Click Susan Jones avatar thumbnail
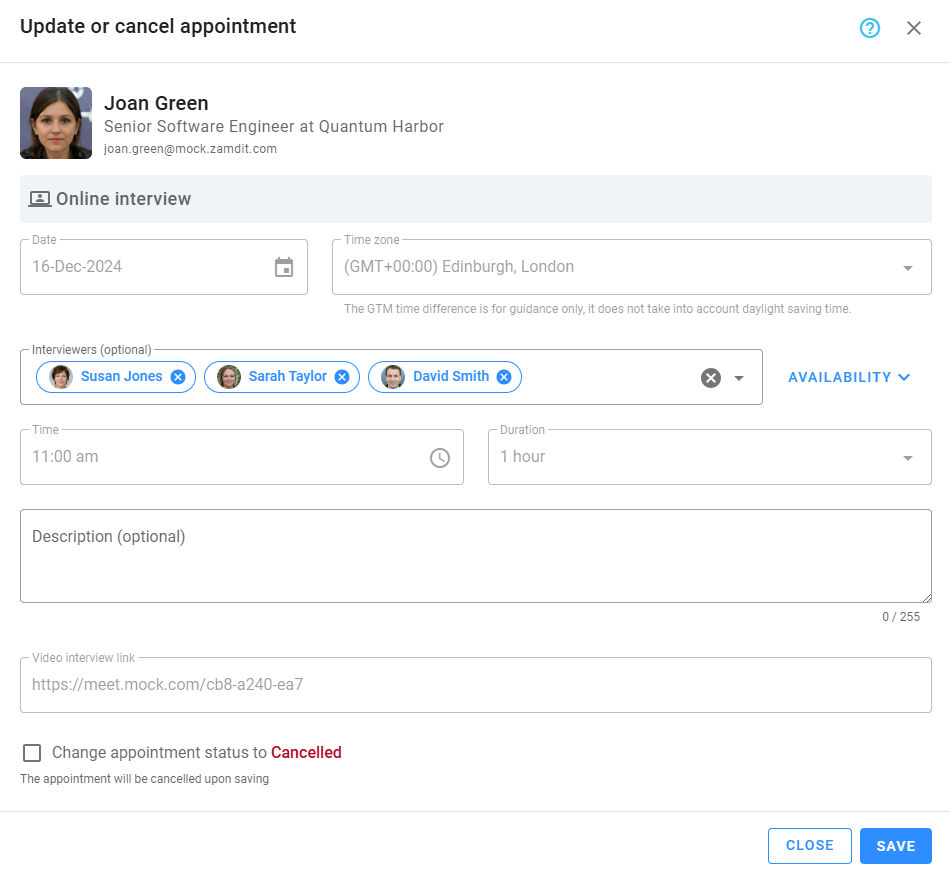 (x=59, y=377)
